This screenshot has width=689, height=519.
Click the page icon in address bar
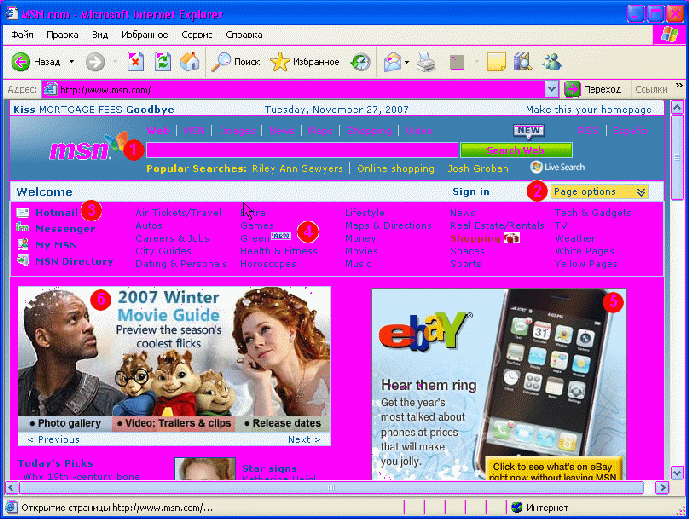50,89
